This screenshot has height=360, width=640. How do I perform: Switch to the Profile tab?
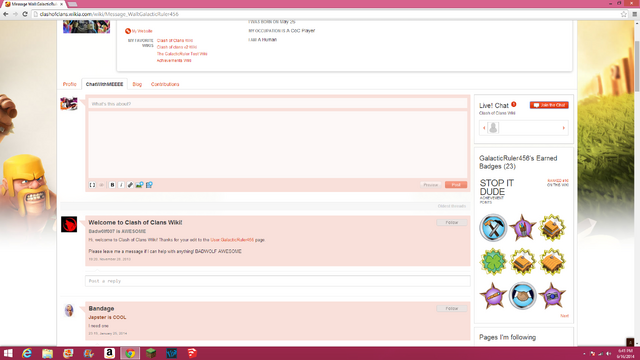click(x=69, y=84)
